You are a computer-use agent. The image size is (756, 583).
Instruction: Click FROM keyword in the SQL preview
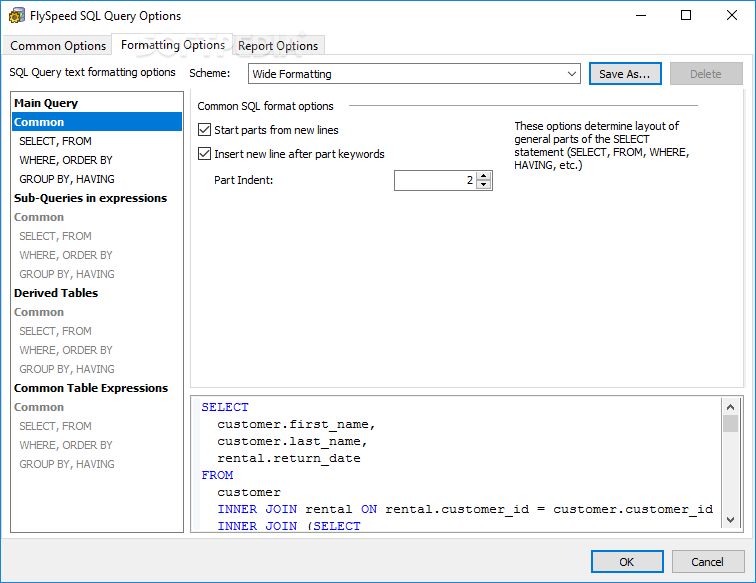tap(217, 475)
